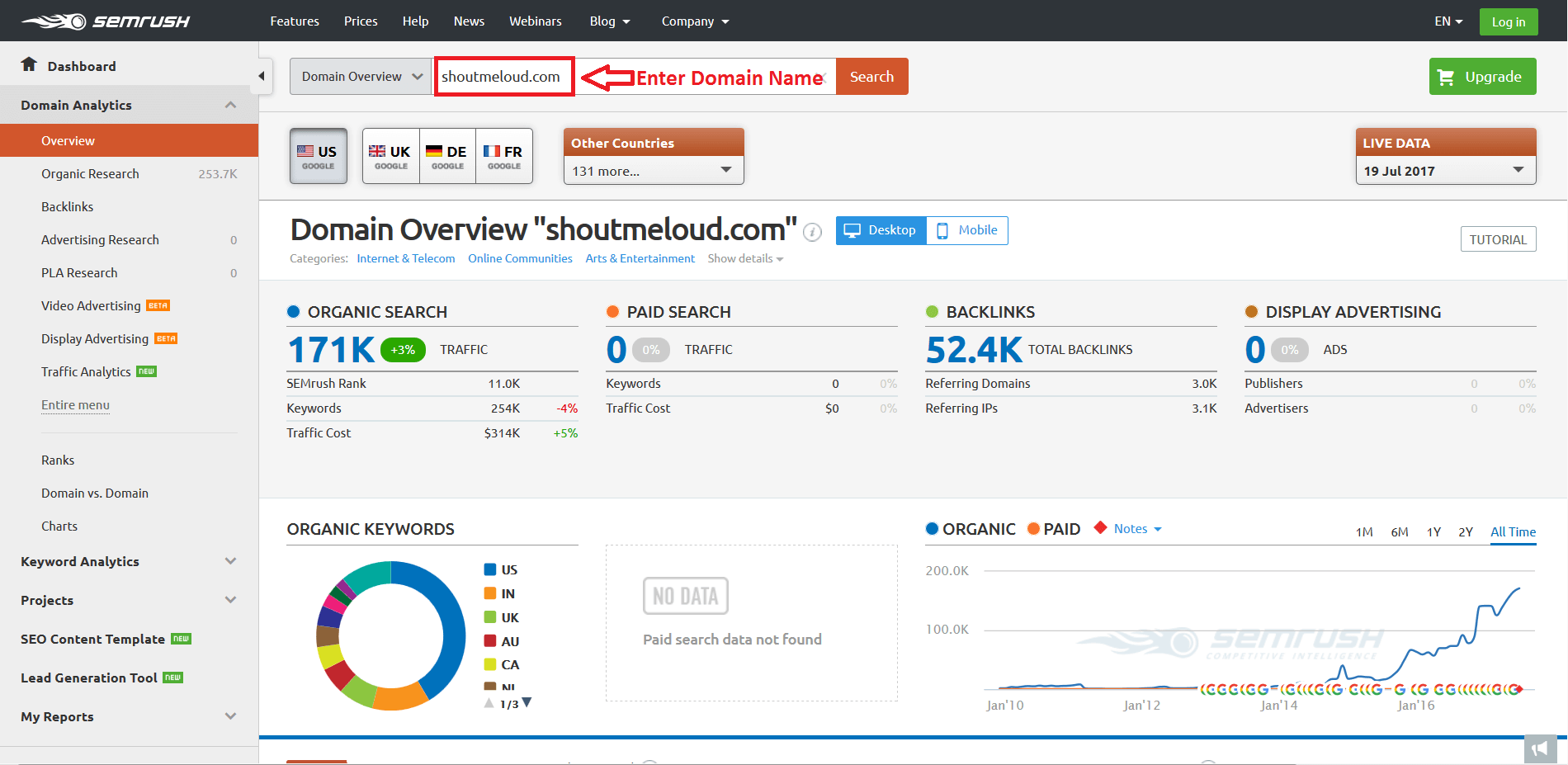Select the FR Google database flag
Viewport: 1568px width, 765px height.
[x=503, y=156]
